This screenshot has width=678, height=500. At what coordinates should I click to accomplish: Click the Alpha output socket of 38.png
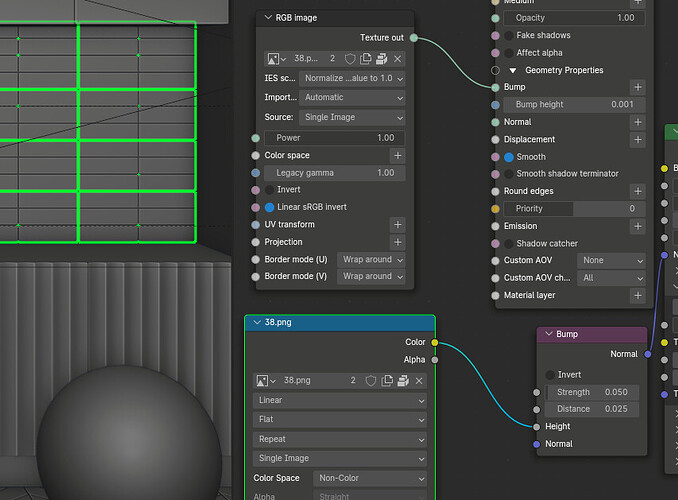pos(435,360)
